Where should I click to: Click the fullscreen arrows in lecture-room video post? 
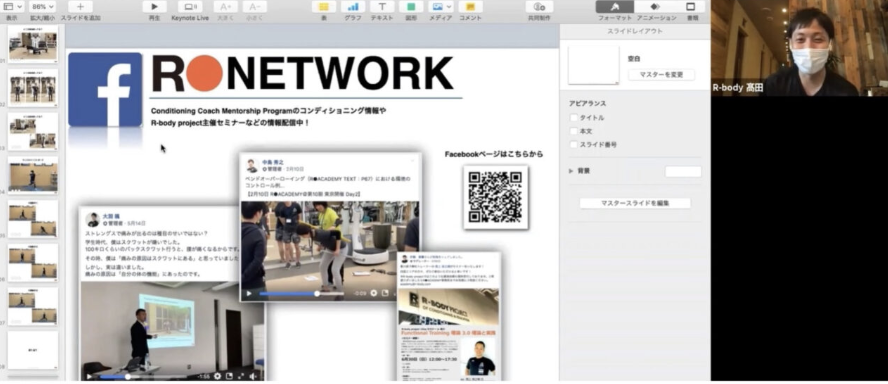[x=241, y=376]
